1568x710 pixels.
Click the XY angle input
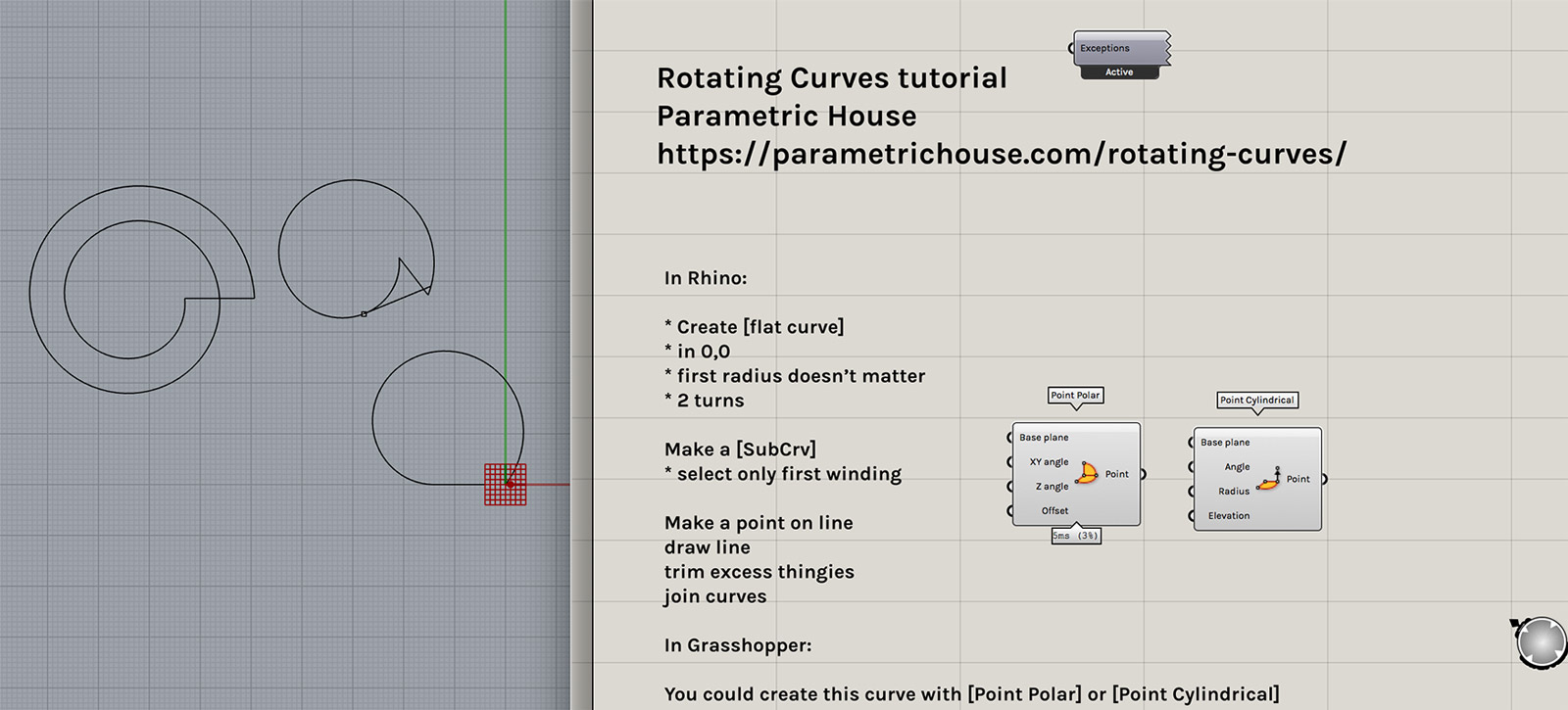1048,462
